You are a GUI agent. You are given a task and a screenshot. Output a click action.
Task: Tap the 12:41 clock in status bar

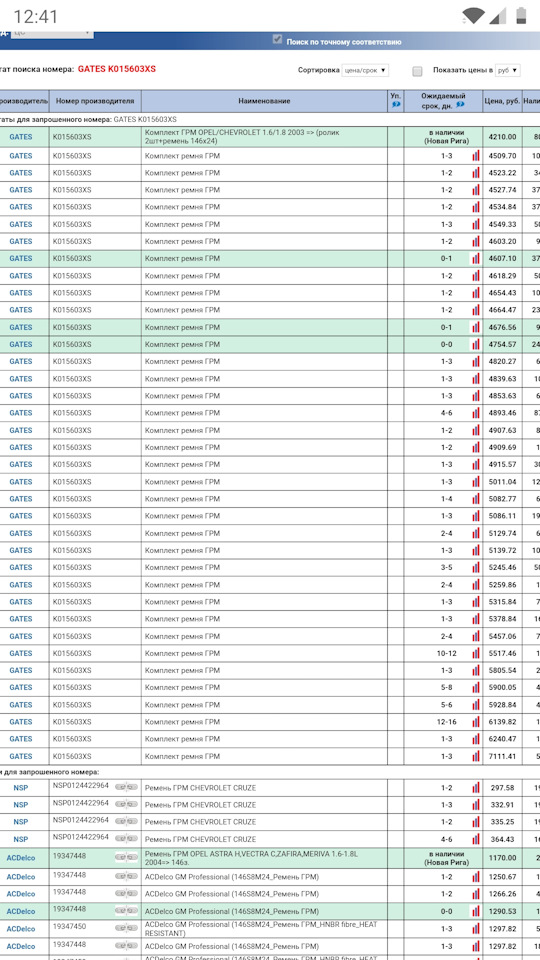coord(36,16)
